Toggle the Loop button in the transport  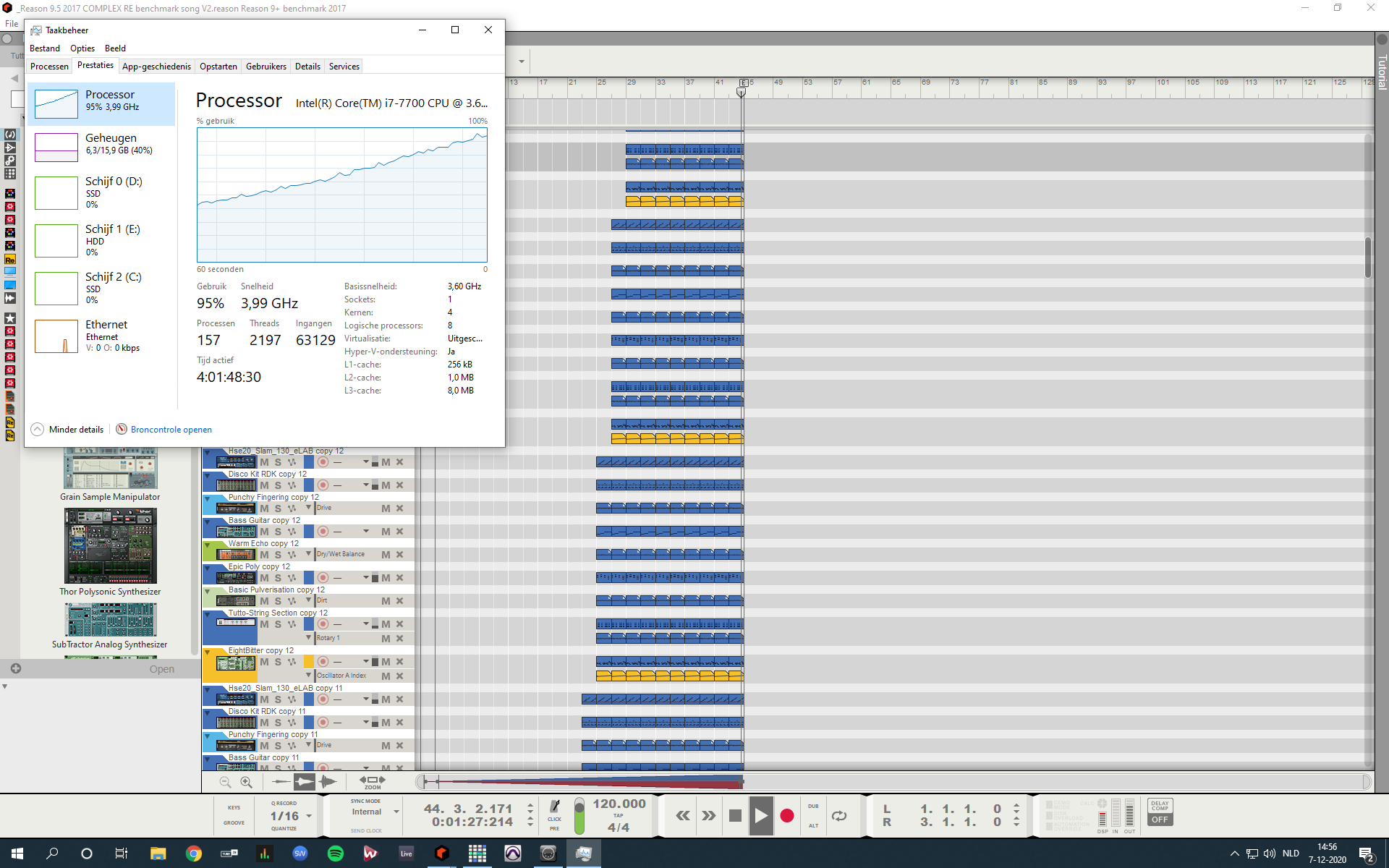point(839,816)
